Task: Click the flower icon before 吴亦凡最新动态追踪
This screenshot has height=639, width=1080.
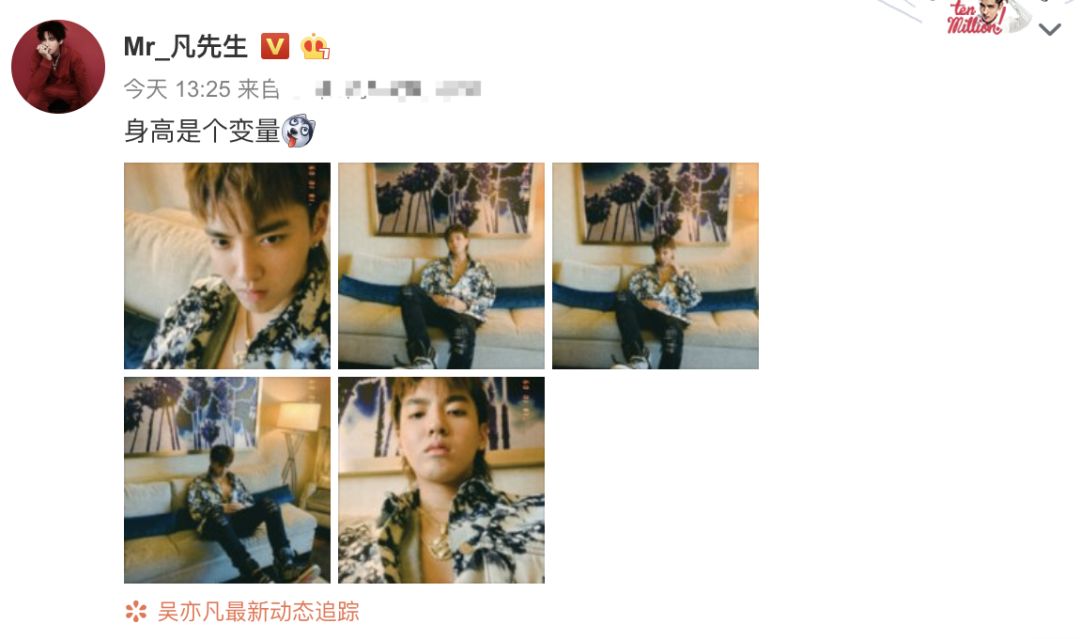Action: pyautogui.click(x=136, y=611)
